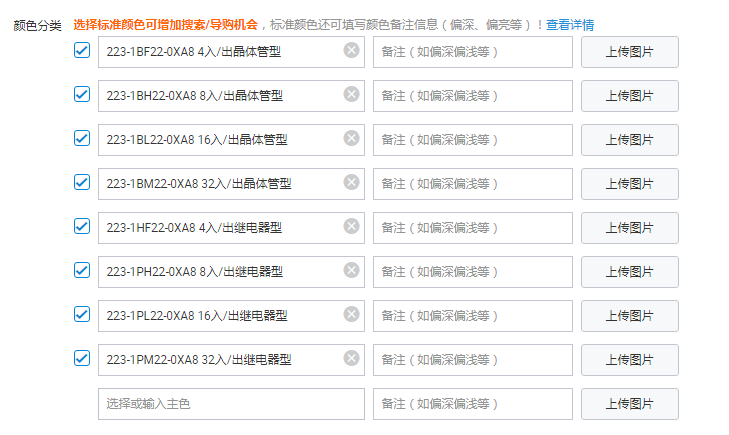Clear the 223-1PM22-0XA8 32入 relay entry

tap(351, 358)
